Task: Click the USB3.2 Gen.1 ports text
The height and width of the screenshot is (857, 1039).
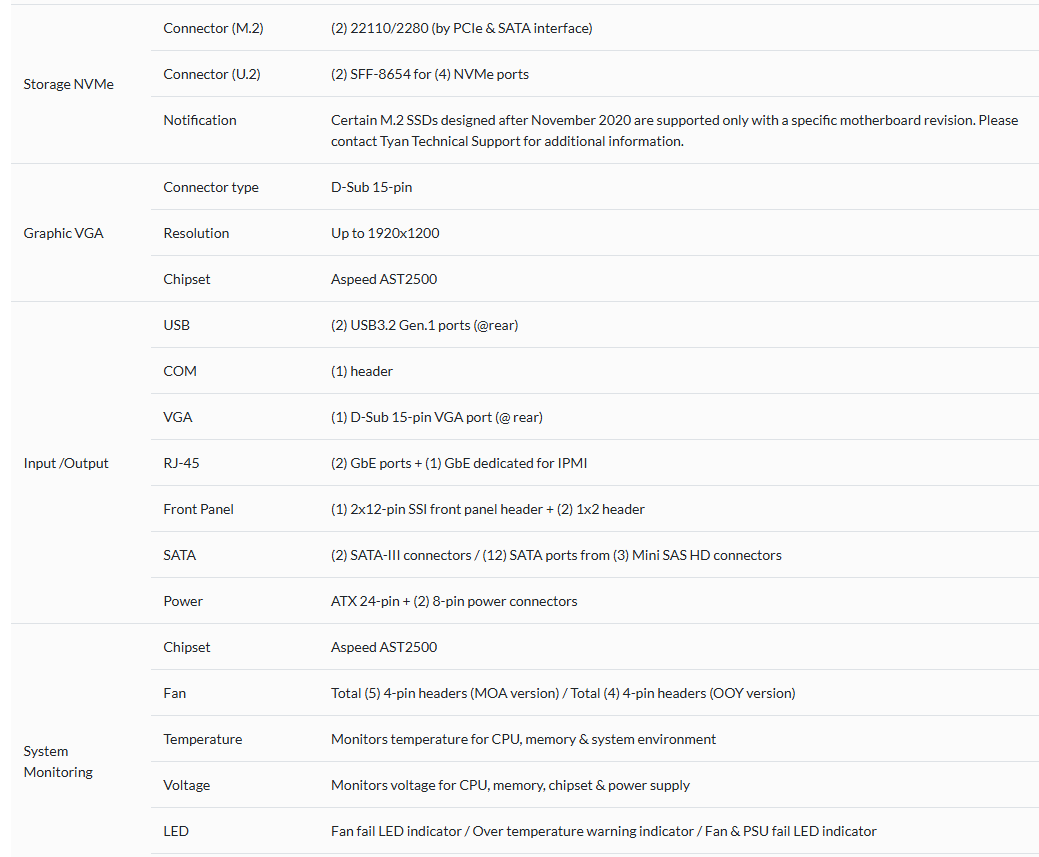Action: pyautogui.click(x=424, y=325)
